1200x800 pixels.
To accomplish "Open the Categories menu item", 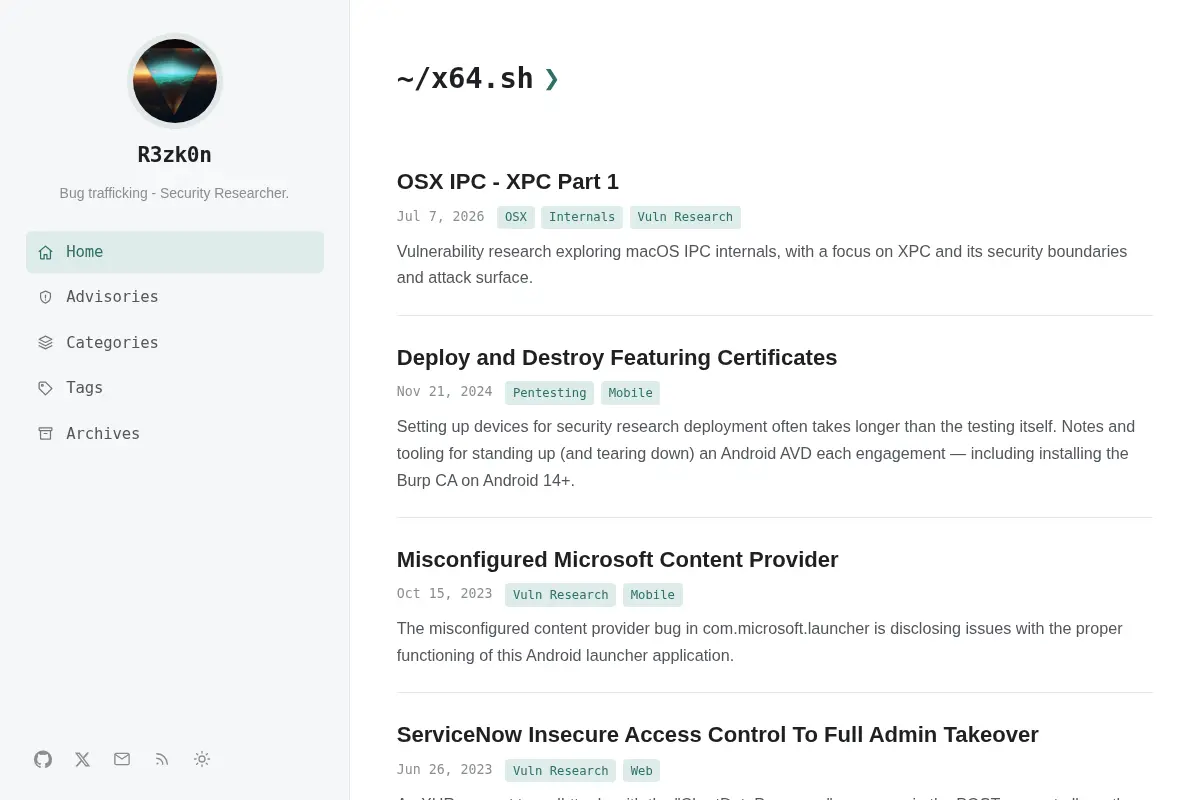I will tap(175, 343).
